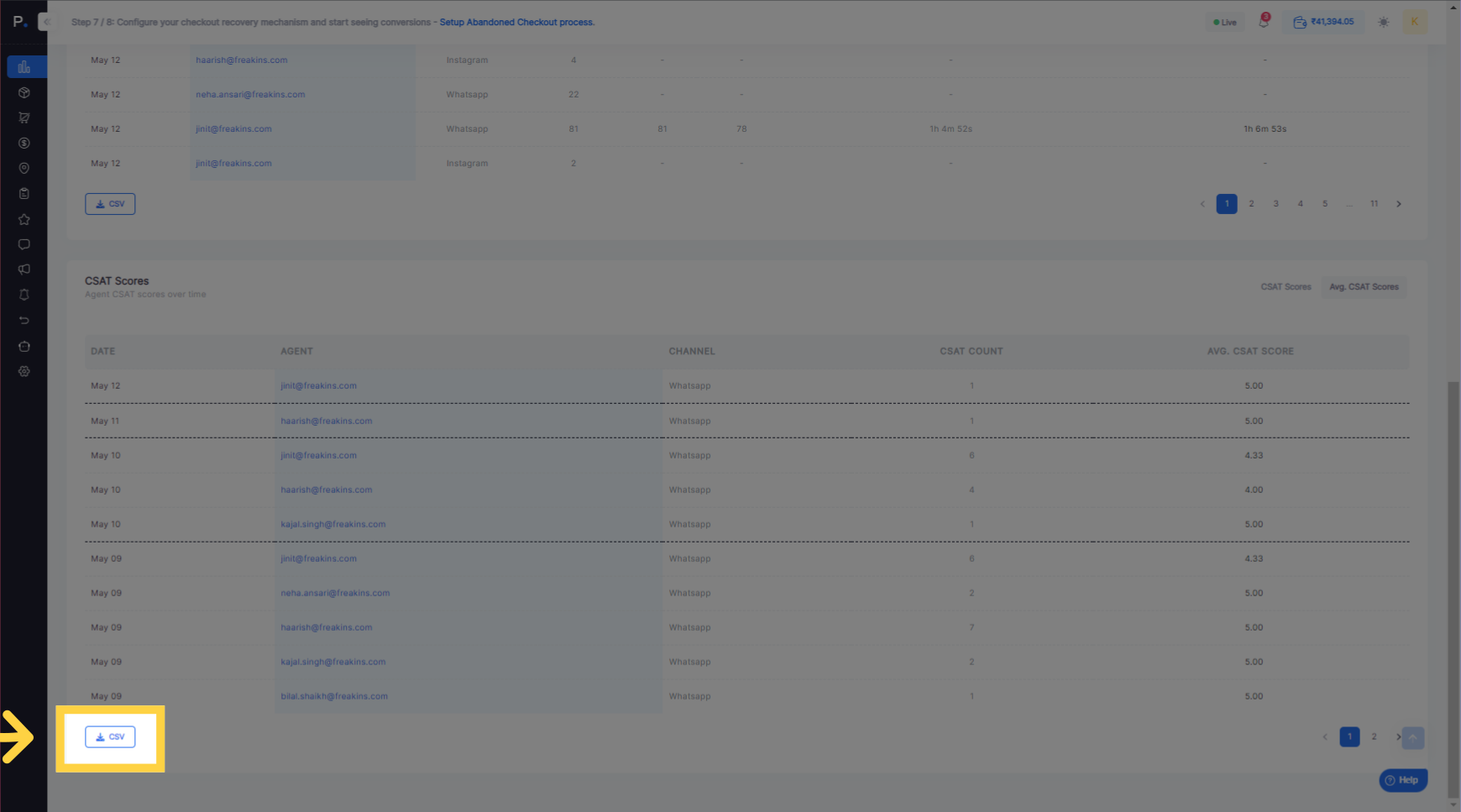
Task: Go to page 4 of upper table
Action: (1300, 204)
